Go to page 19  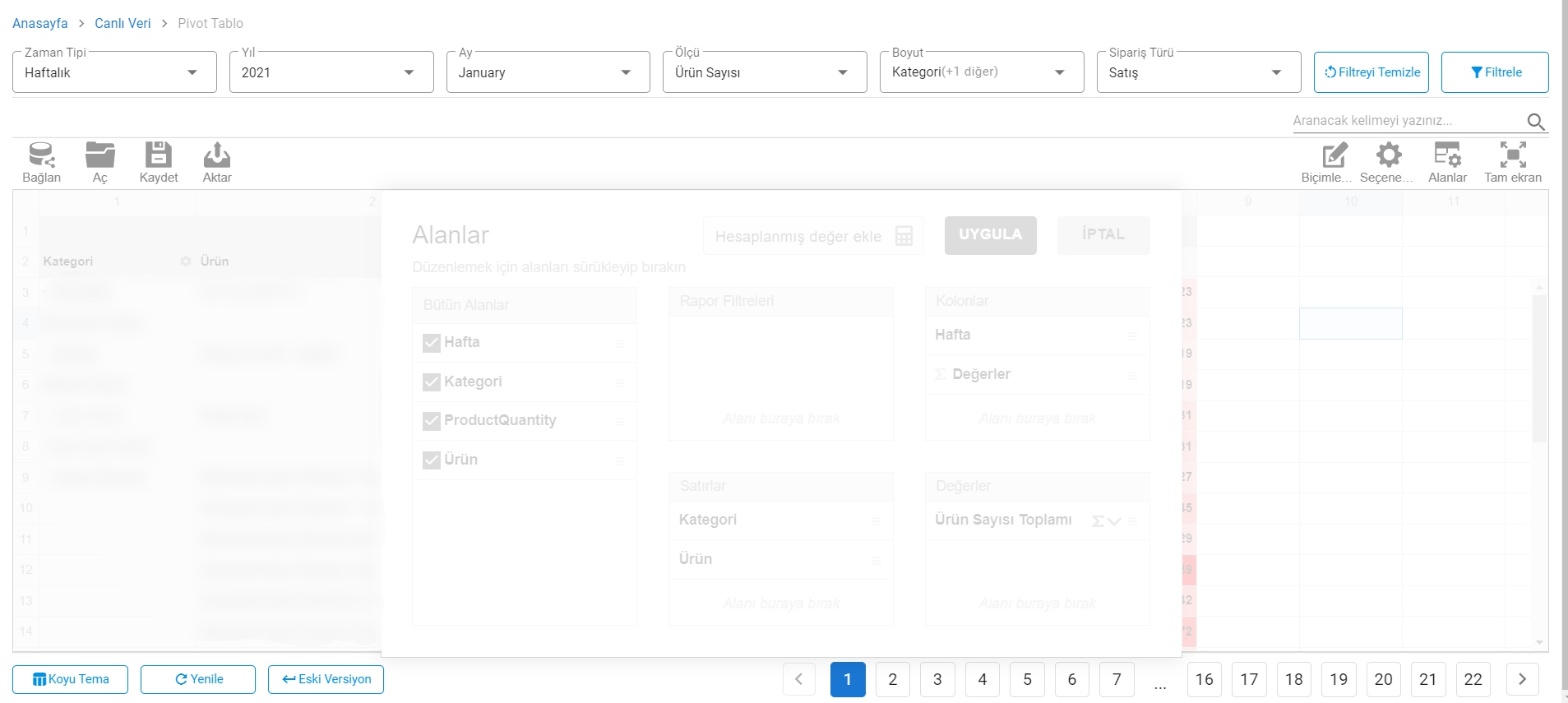pos(1339,679)
